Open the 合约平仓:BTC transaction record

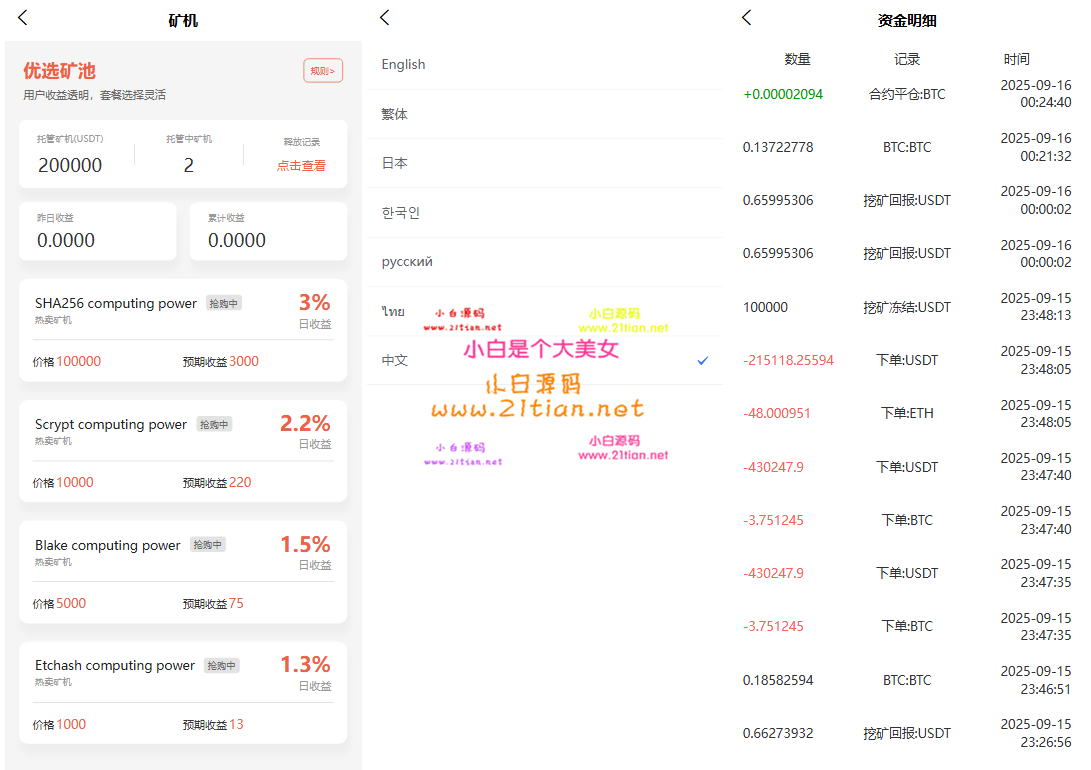point(906,95)
